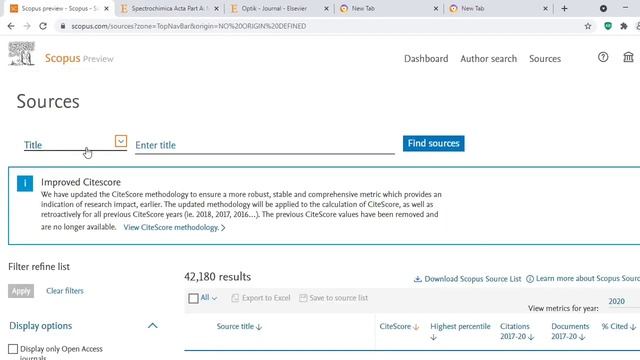The image size is (640, 360).
Task: Click the grey Apply filters button
Action: [21, 291]
